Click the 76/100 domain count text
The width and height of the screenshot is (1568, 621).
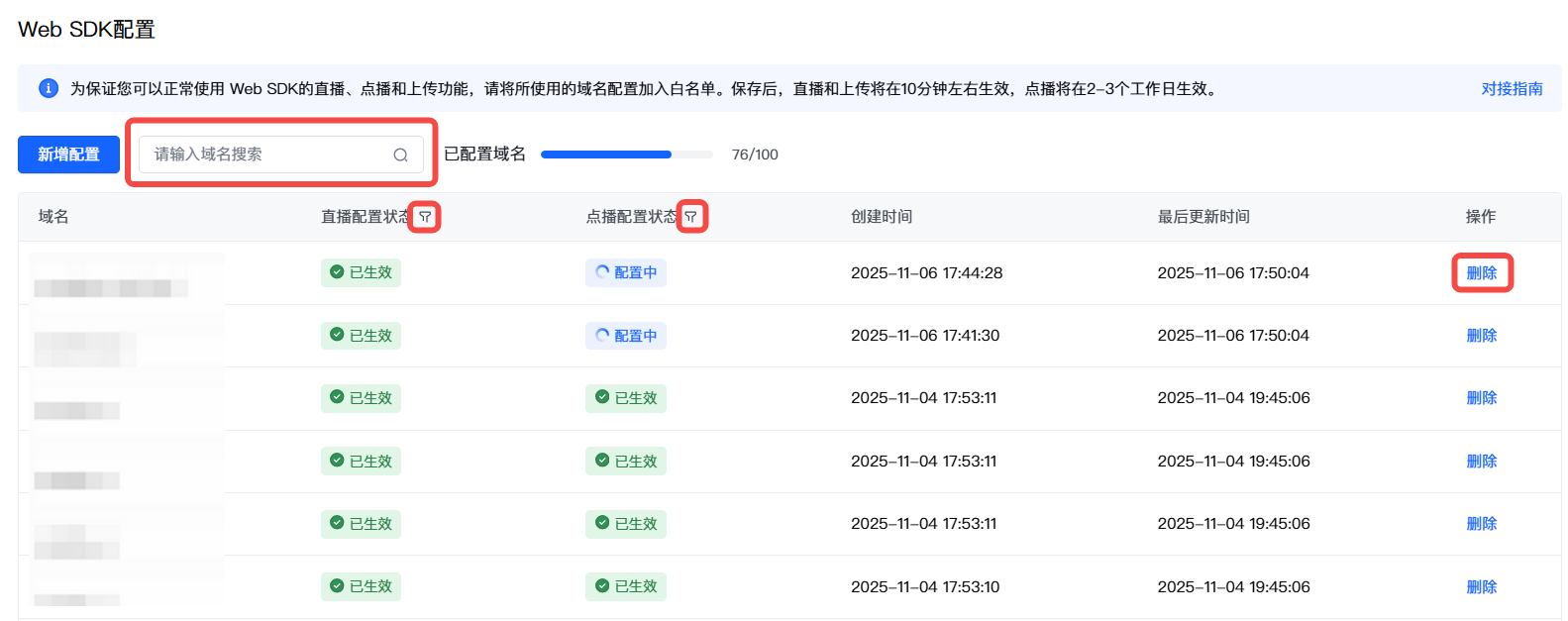[x=755, y=155]
